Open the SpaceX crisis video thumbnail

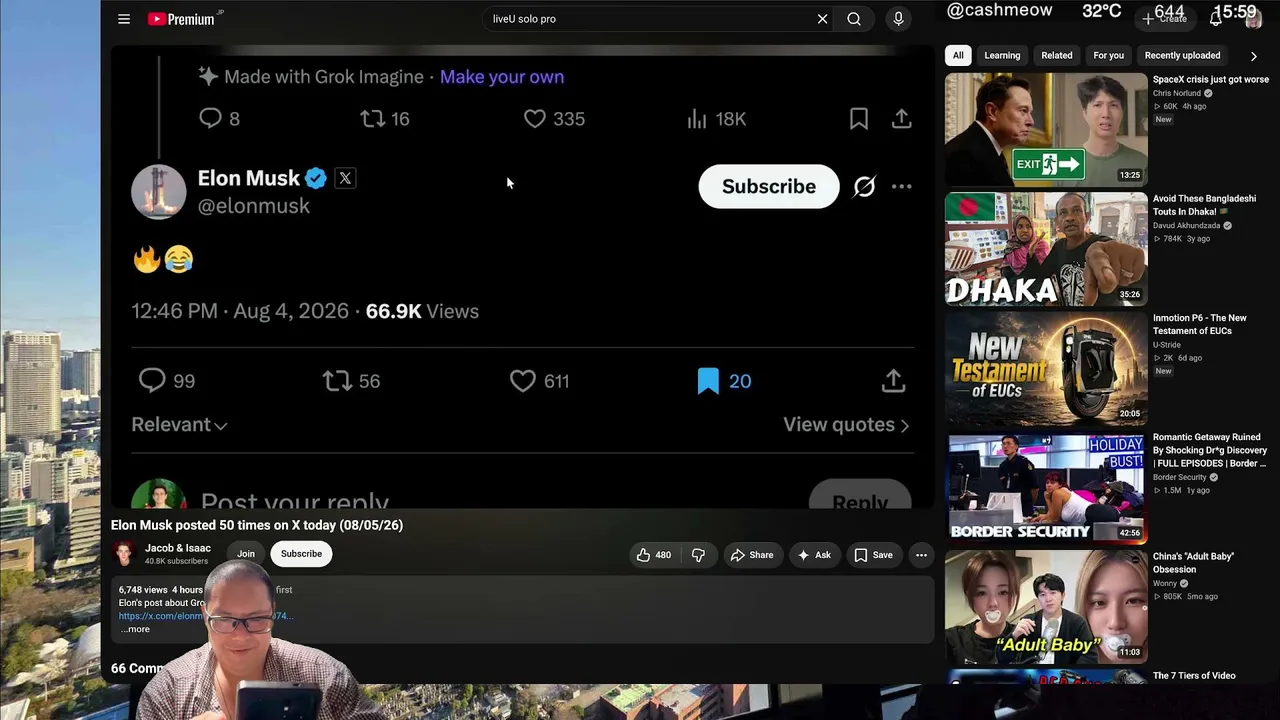[x=1046, y=129]
